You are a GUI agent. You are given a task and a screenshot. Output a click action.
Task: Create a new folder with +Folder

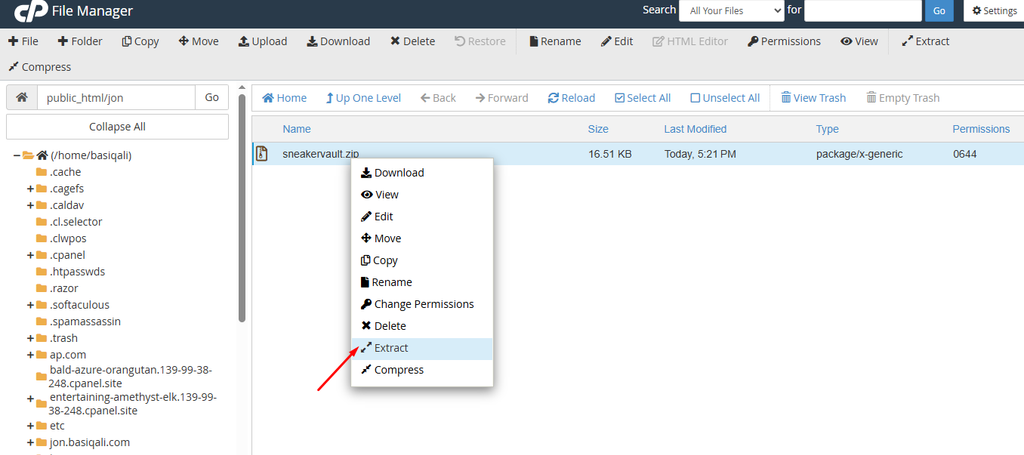click(x=80, y=41)
